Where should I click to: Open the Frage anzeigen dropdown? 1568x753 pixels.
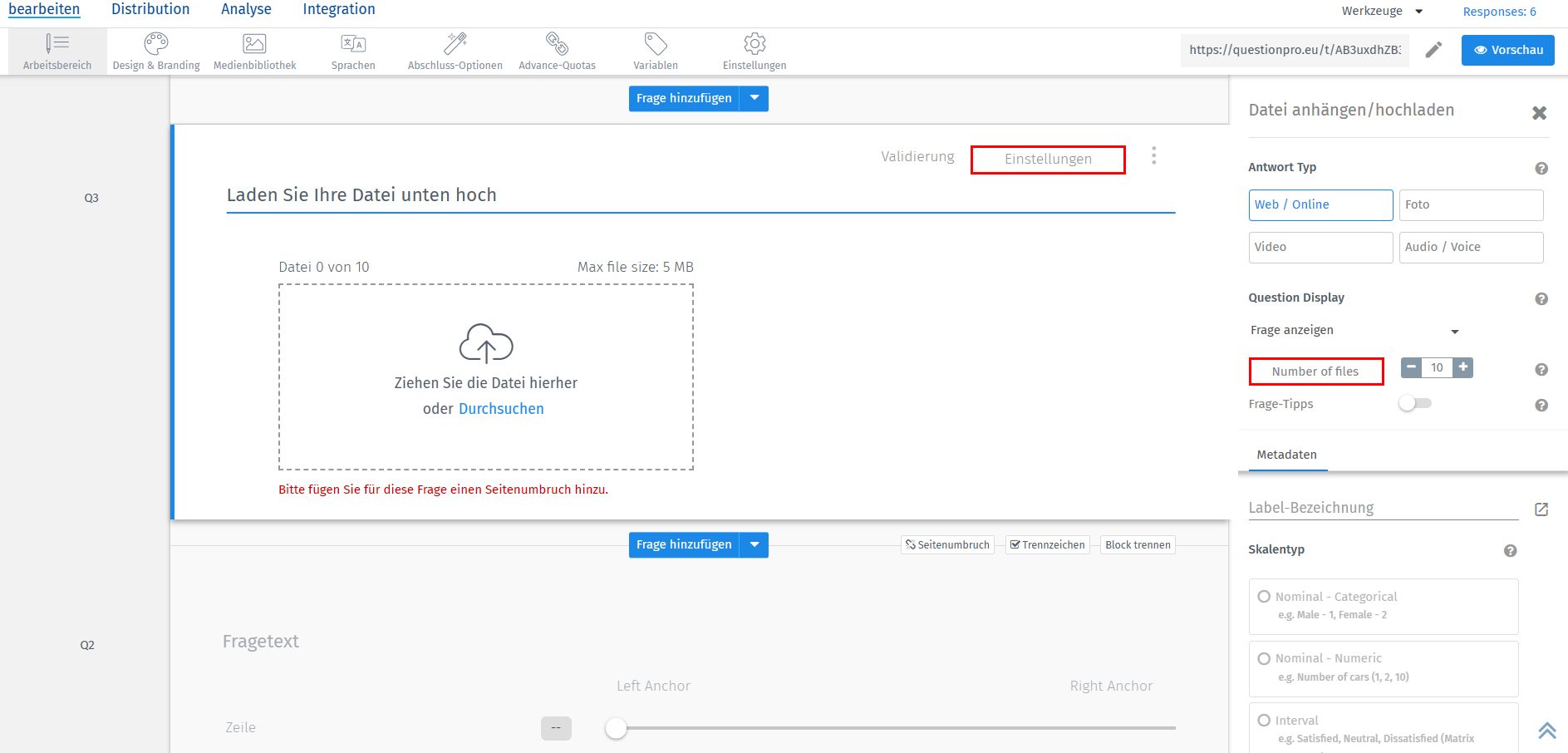pyautogui.click(x=1354, y=331)
